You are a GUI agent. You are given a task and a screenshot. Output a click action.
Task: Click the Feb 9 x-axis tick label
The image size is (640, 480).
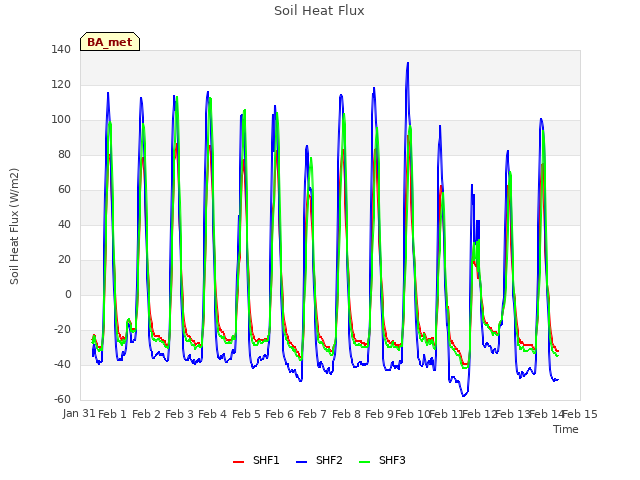pyautogui.click(x=379, y=414)
